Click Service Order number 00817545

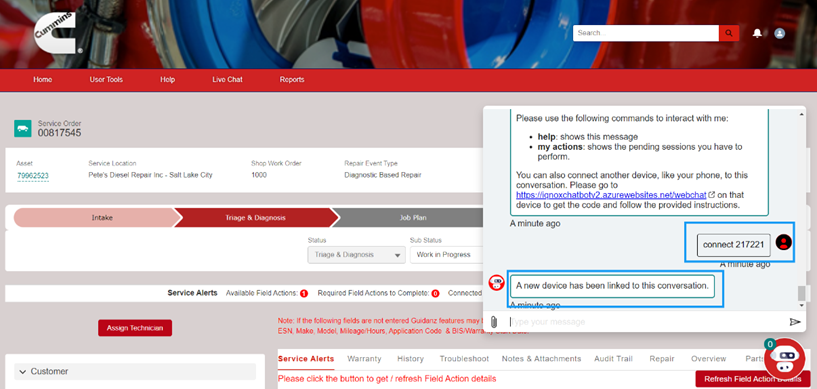point(59,133)
